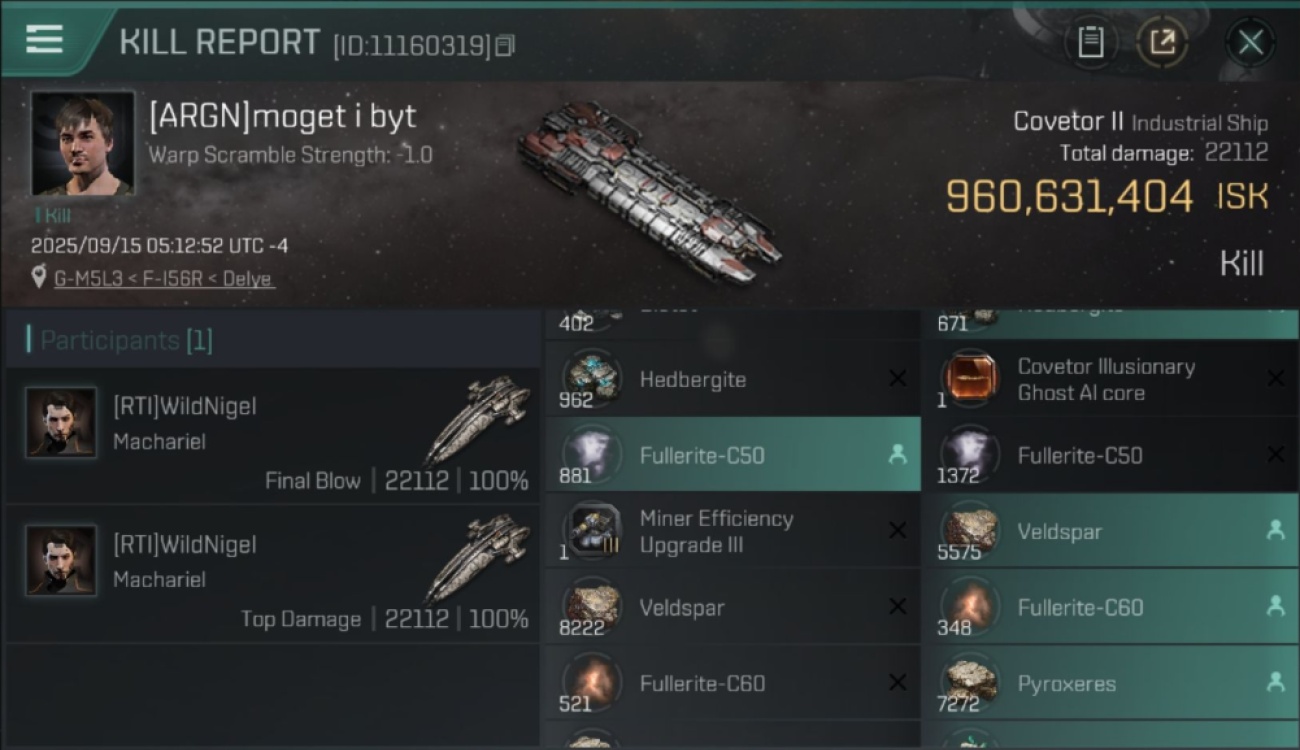Open the hamburger menu icon
Image resolution: width=1300 pixels, height=750 pixels.
click(x=44, y=39)
